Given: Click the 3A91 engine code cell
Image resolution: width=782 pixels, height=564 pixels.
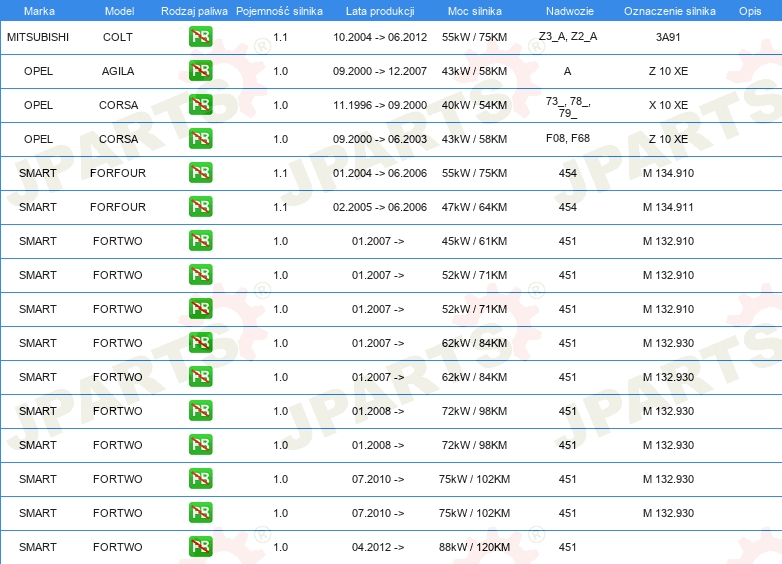Looking at the screenshot, I should 667,37.
